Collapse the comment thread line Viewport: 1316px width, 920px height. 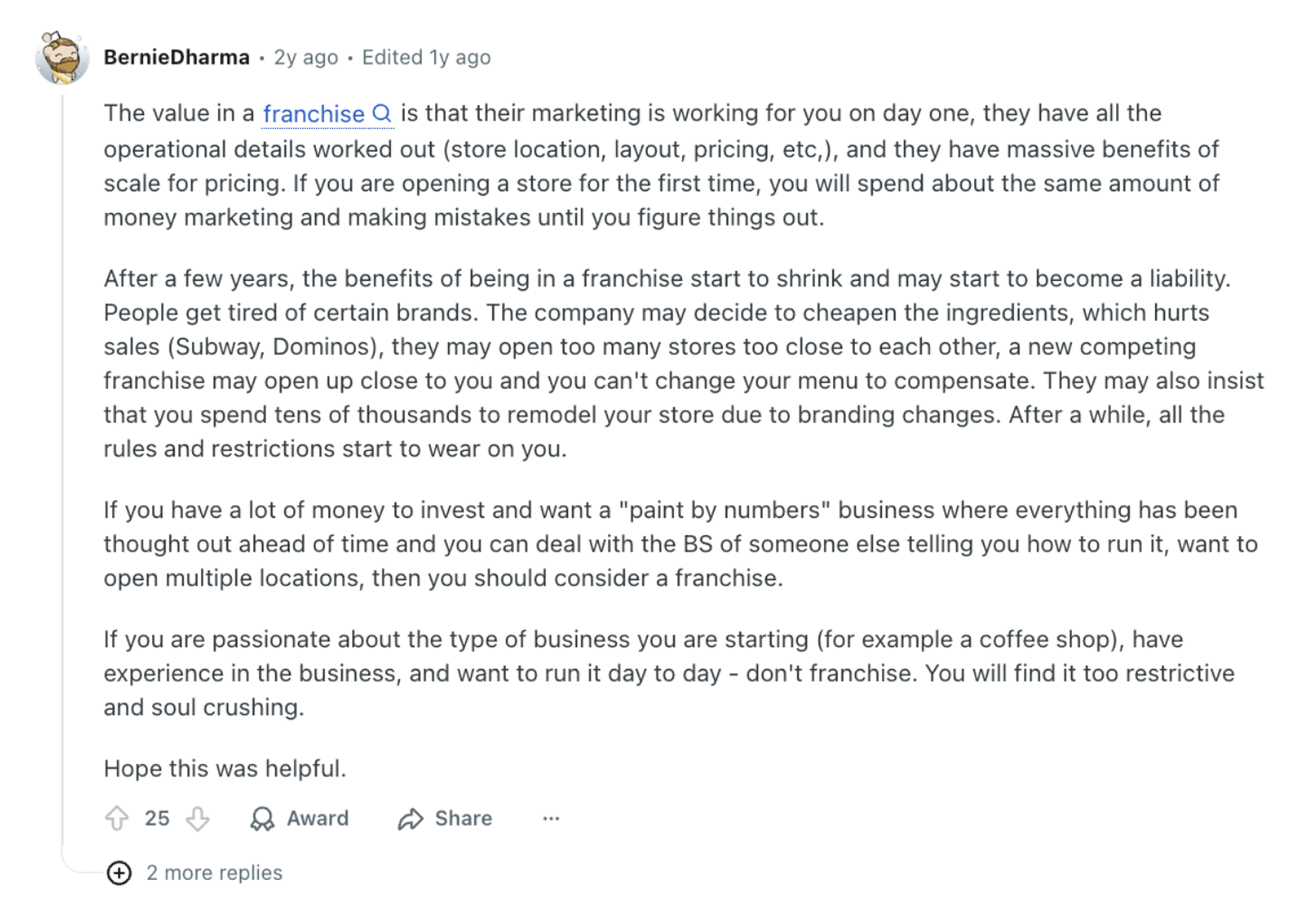[64, 460]
